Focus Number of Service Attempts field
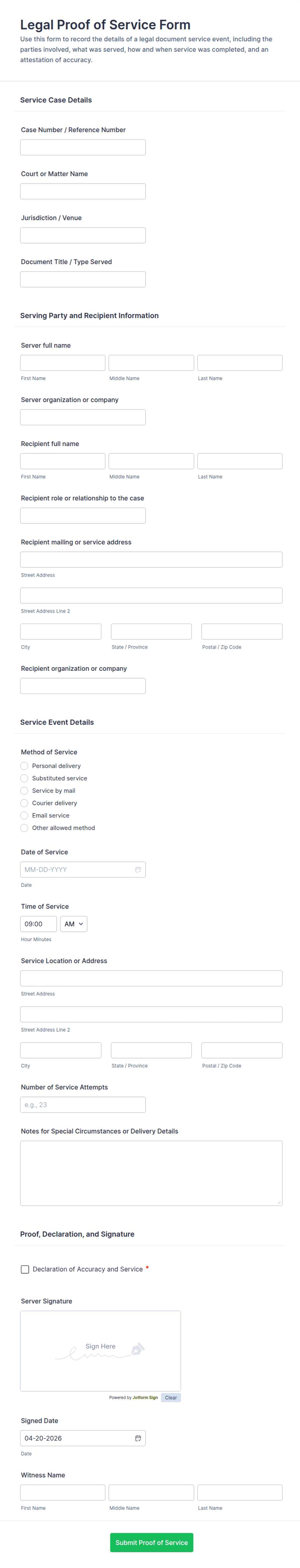 pyautogui.click(x=83, y=1104)
